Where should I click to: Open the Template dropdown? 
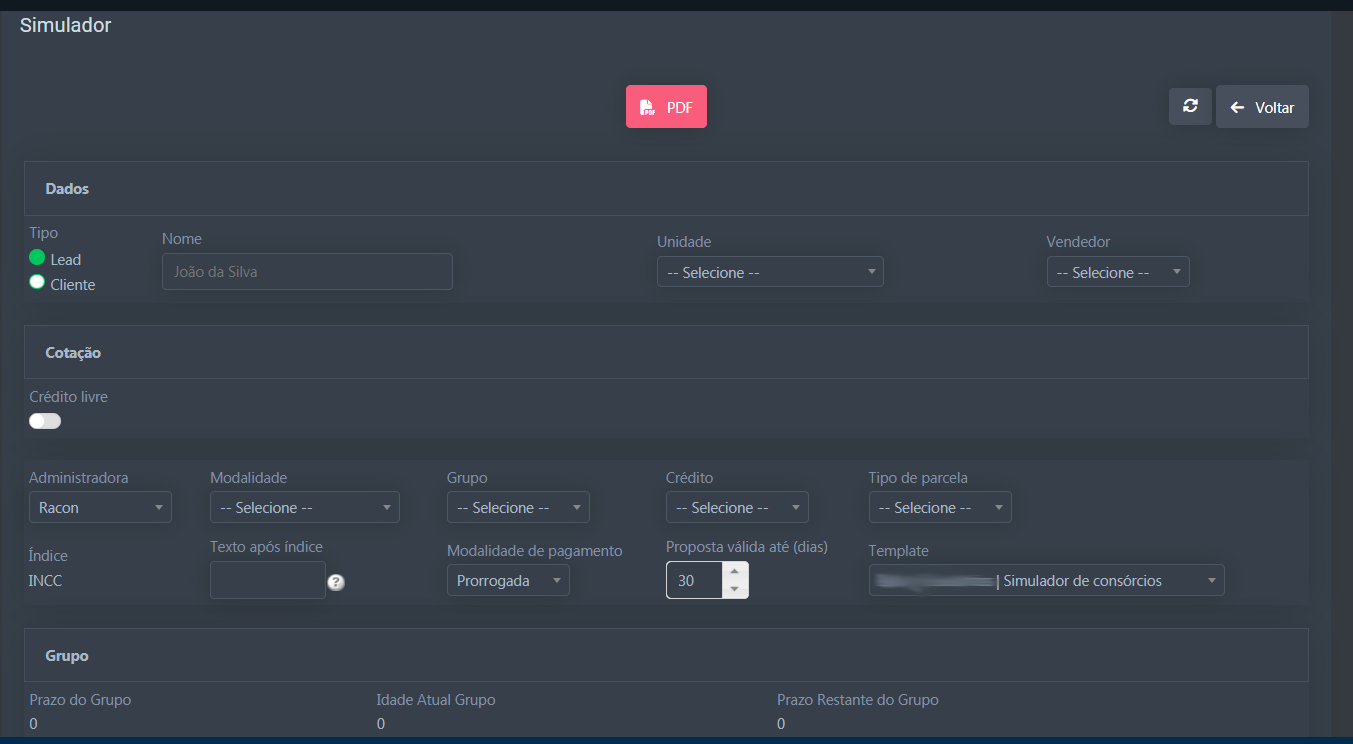pyautogui.click(x=1046, y=581)
